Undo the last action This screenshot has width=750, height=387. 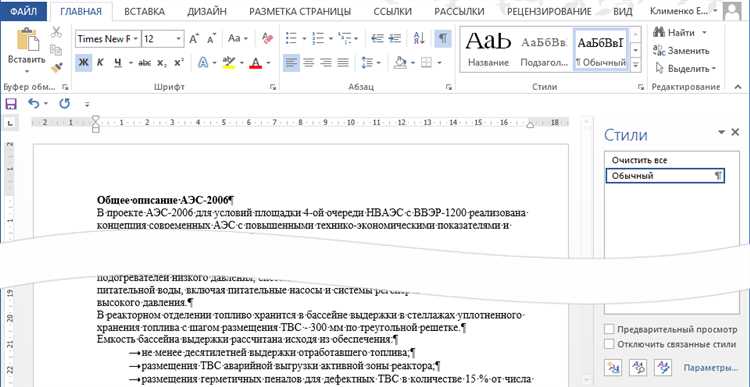[33, 103]
